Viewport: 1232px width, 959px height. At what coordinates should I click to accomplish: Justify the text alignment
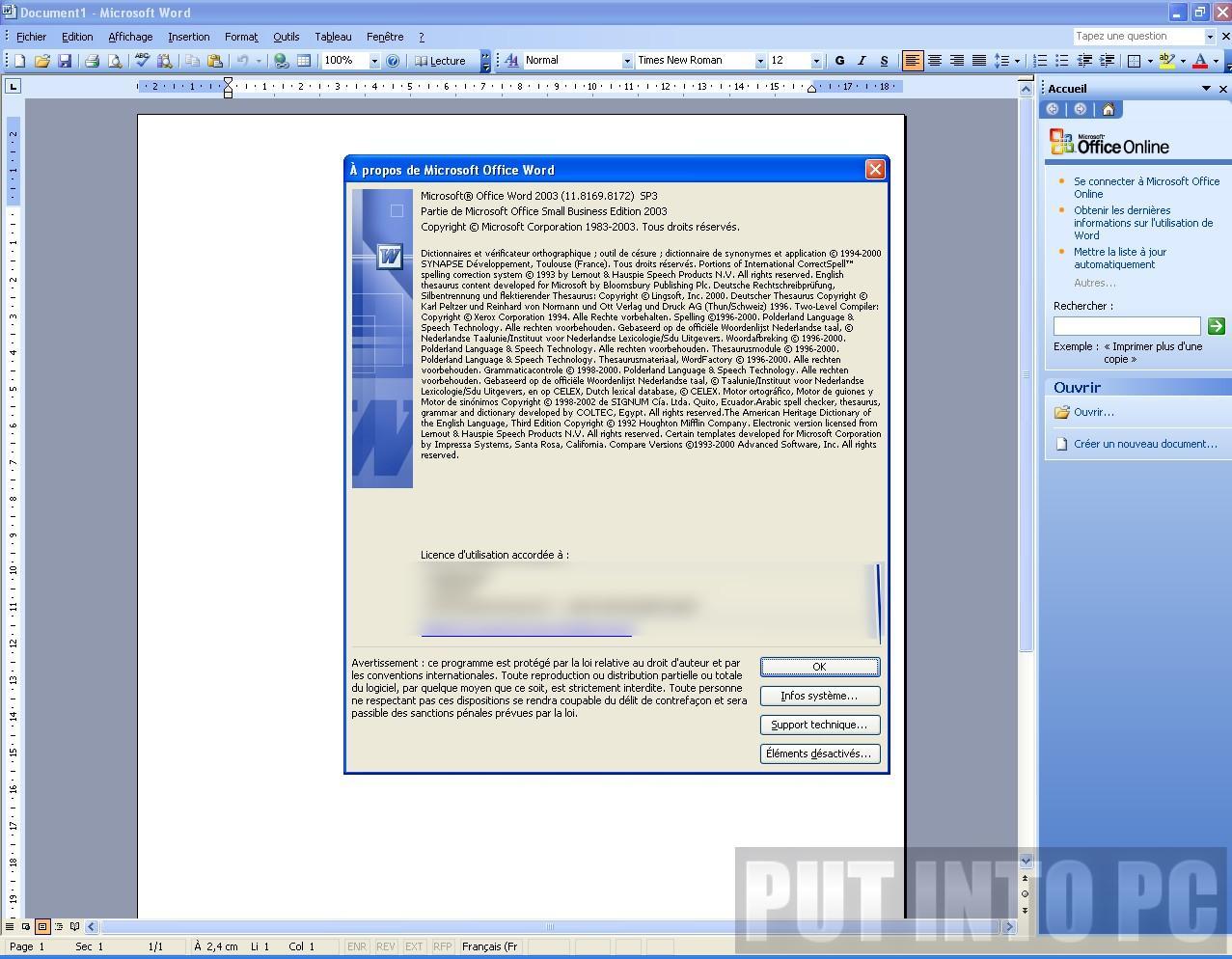click(979, 61)
